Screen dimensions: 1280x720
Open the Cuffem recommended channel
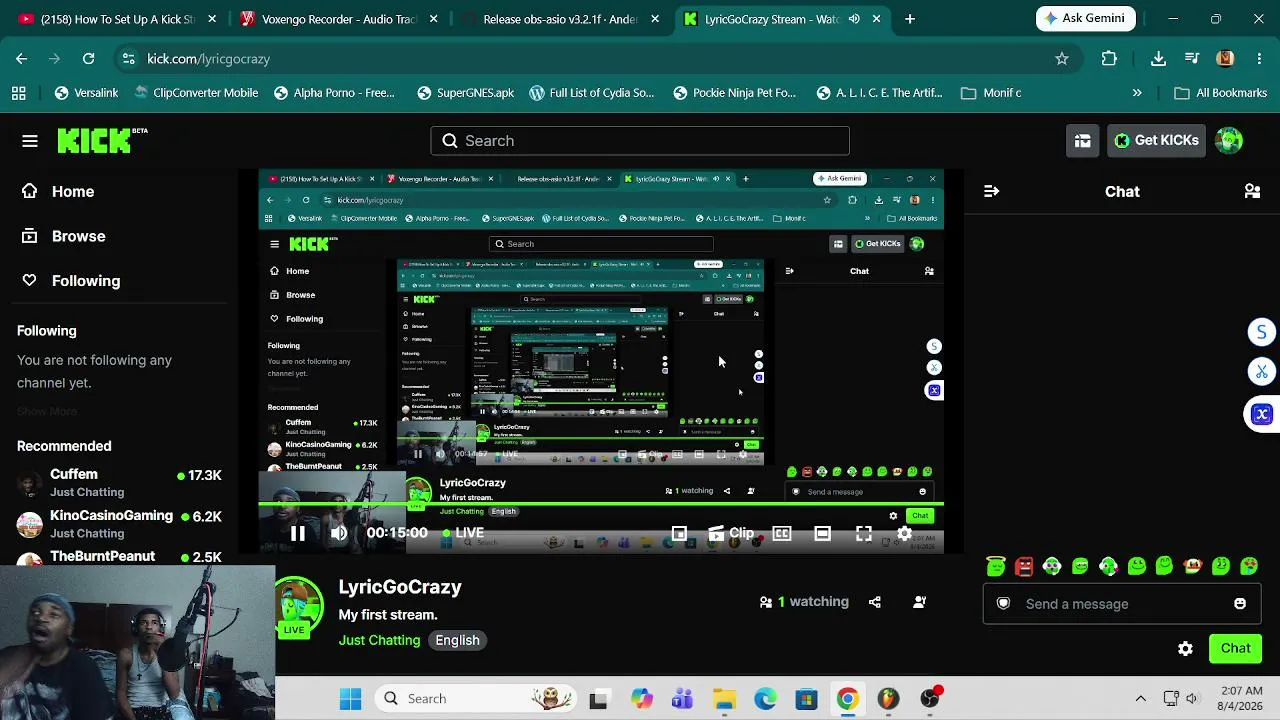coord(120,482)
